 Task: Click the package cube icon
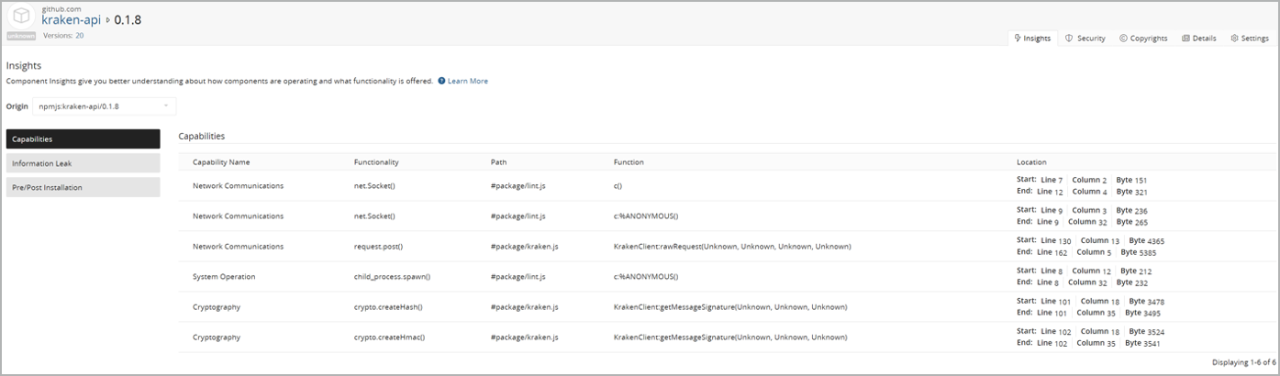click(x=21, y=17)
